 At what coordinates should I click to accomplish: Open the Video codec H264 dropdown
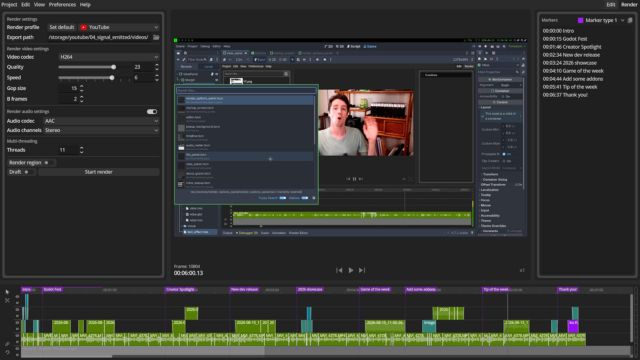point(109,57)
